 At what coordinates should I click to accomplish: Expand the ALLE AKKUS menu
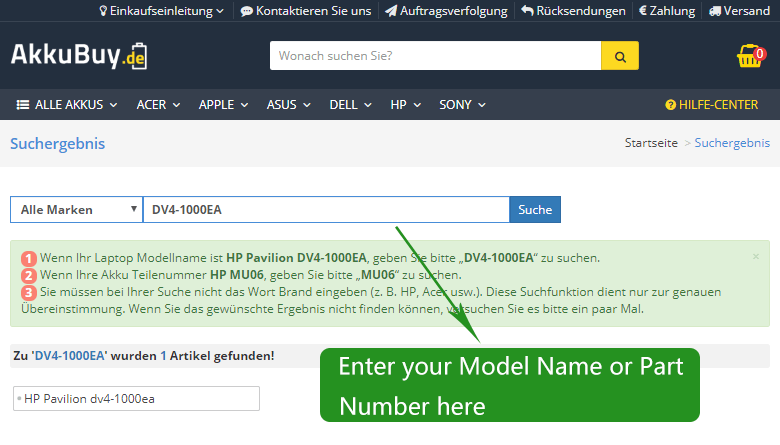[x=67, y=104]
